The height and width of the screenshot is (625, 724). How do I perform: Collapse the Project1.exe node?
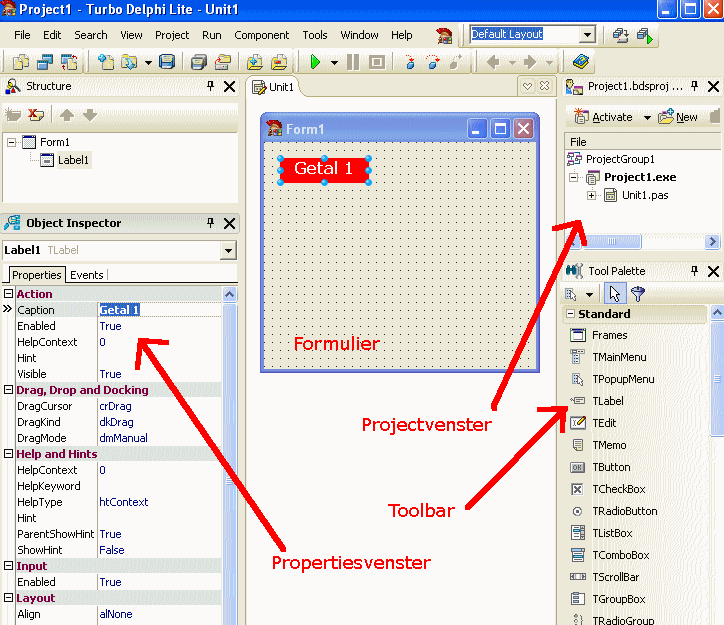tap(573, 177)
